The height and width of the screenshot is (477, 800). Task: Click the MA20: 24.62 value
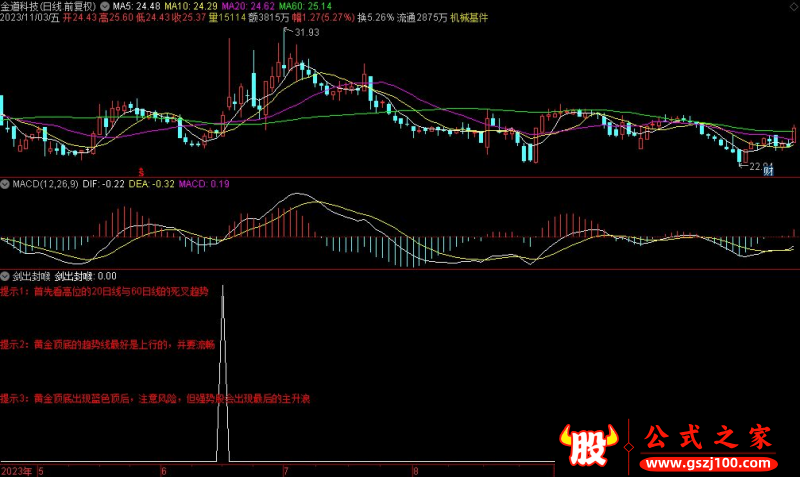(248, 7)
